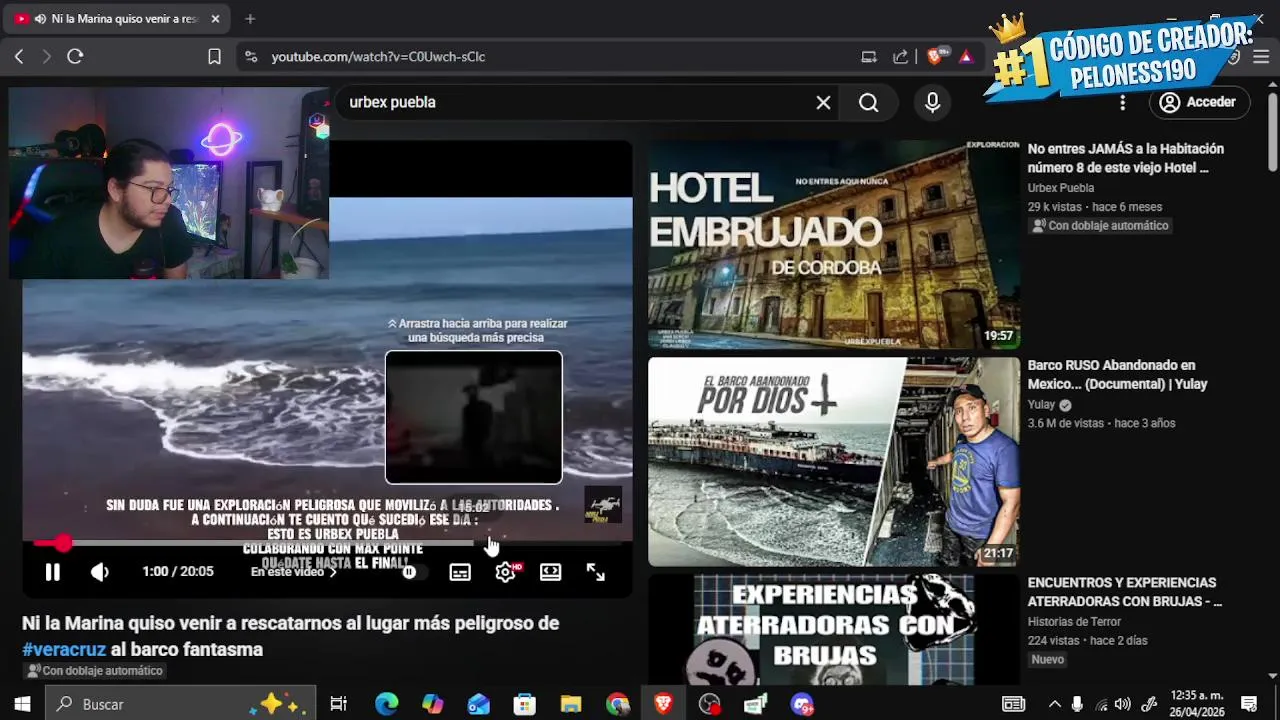
Task: Toggle subtitles with the captions icon
Action: (x=460, y=572)
